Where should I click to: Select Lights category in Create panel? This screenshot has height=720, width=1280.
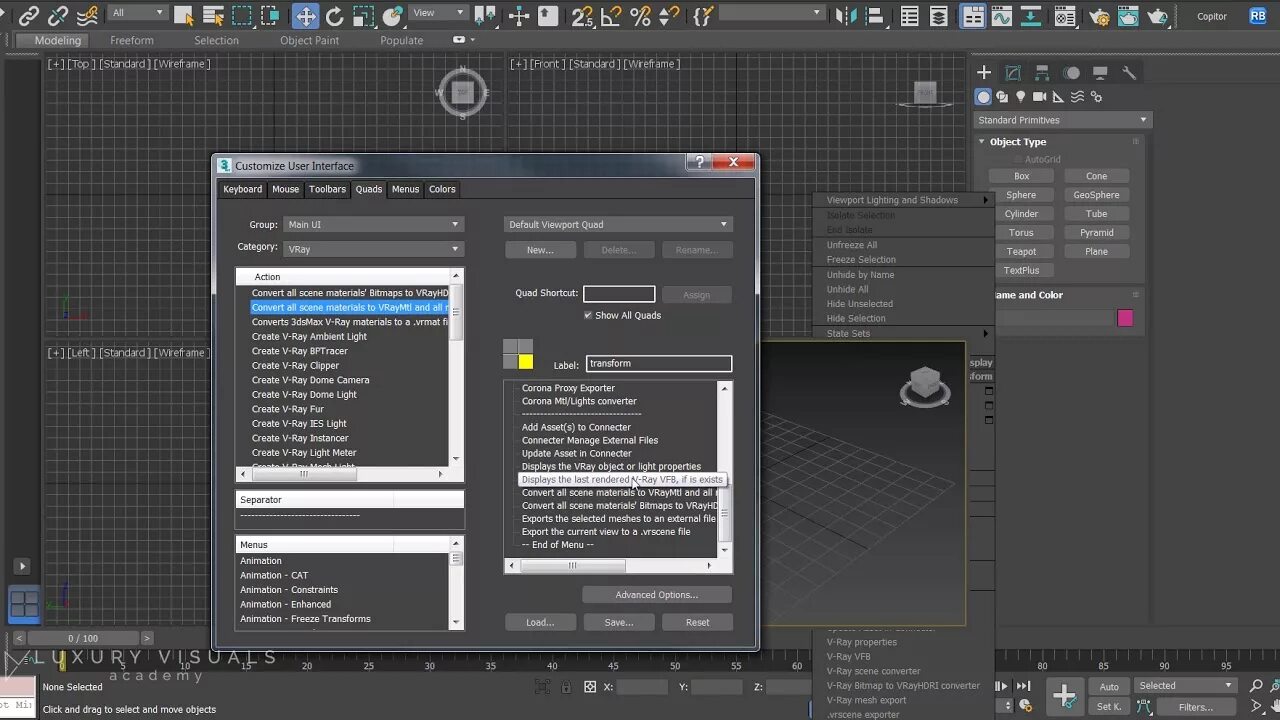click(x=1021, y=97)
